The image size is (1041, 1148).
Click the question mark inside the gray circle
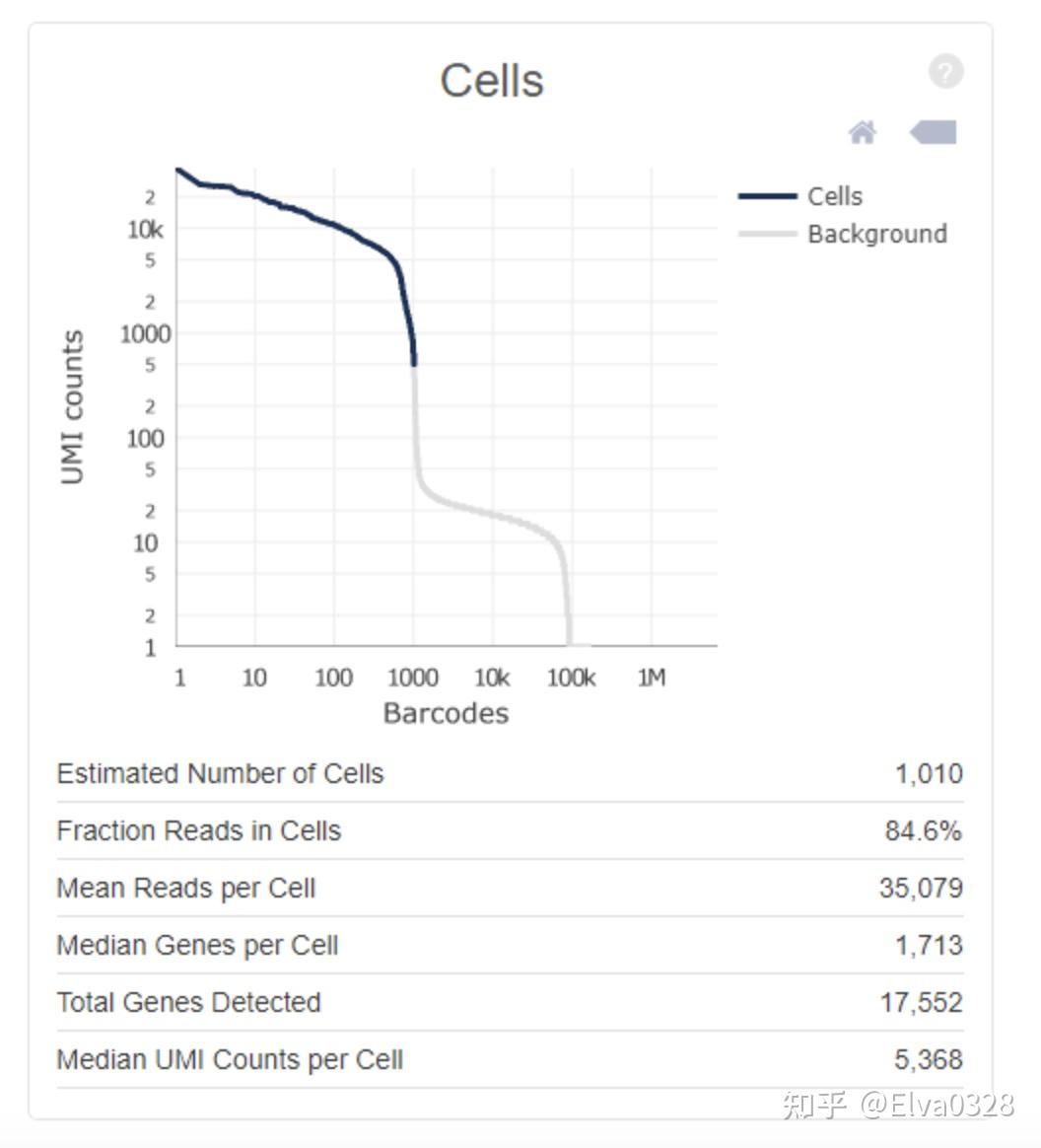point(944,70)
